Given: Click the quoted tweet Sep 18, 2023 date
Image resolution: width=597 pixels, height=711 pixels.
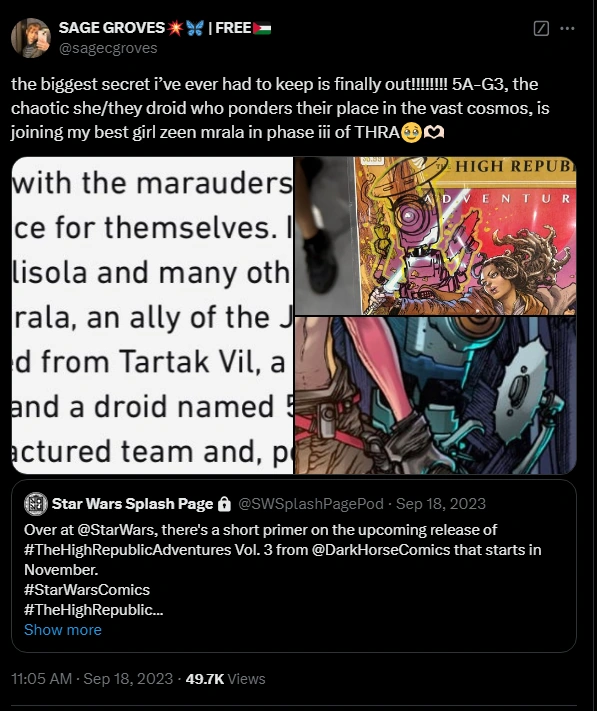Looking at the screenshot, I should [441, 504].
